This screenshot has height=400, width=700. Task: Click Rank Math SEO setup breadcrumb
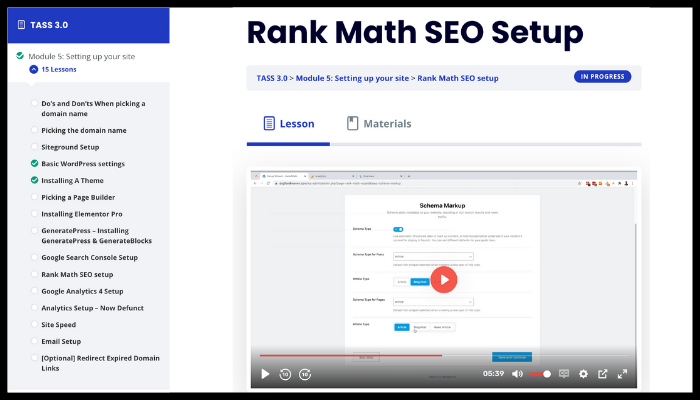458,78
